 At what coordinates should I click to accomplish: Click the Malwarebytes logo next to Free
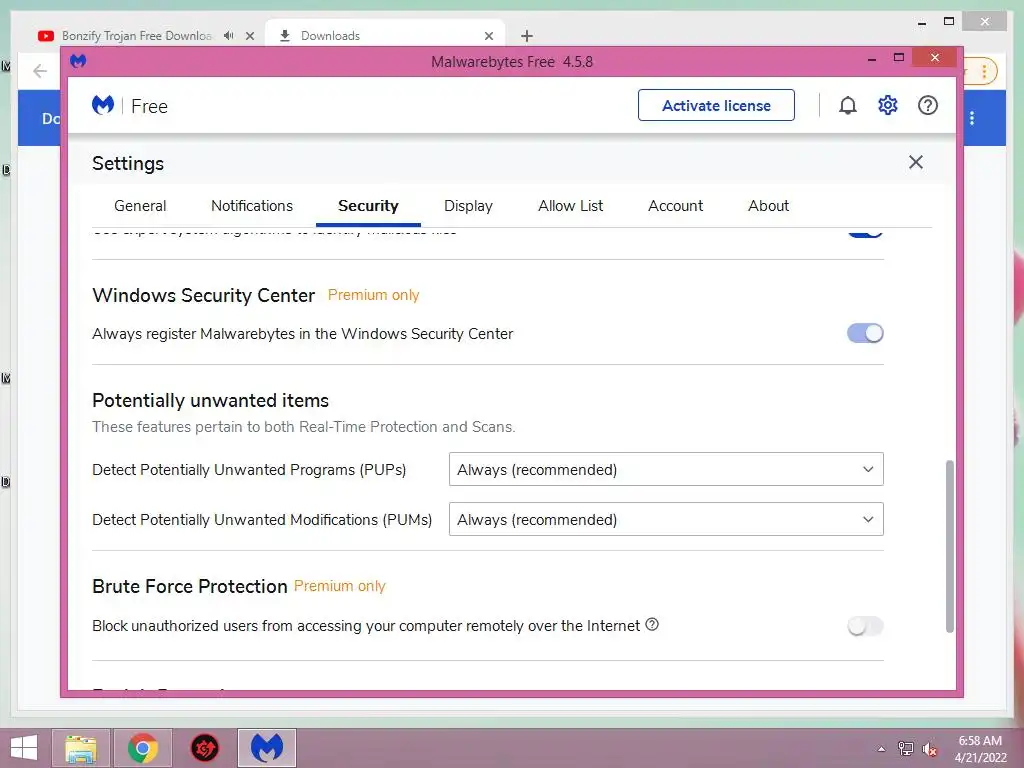(103, 105)
